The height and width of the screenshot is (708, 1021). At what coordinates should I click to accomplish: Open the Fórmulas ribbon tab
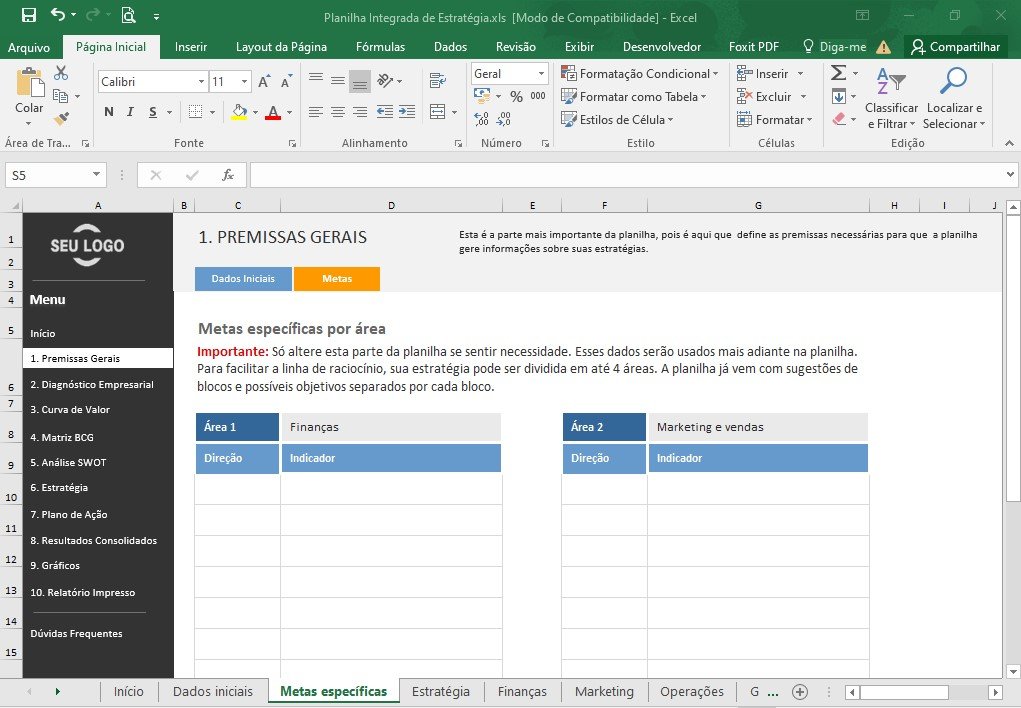point(380,47)
